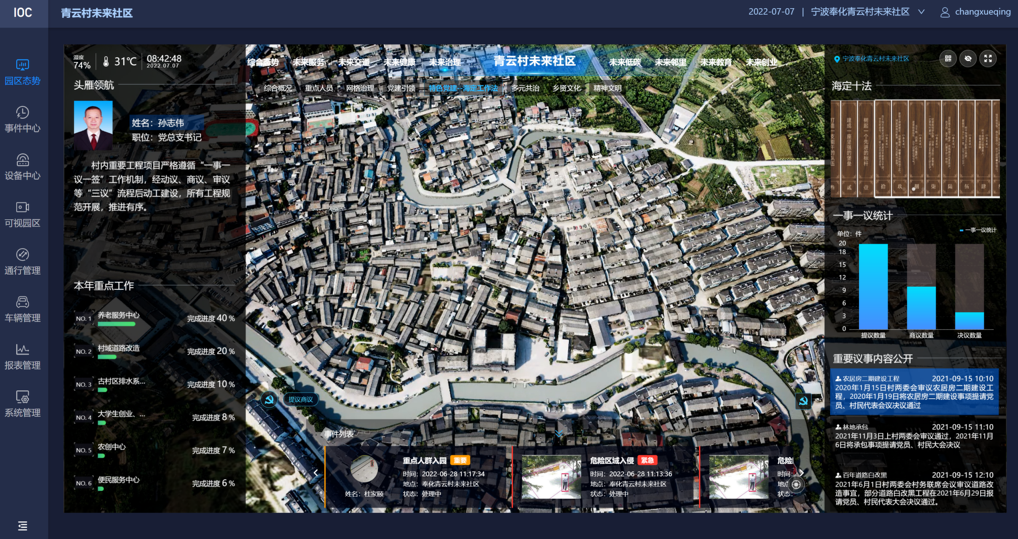Open 园区态势 in the left sidebar
This screenshot has height=539, width=1018.
coord(23,72)
